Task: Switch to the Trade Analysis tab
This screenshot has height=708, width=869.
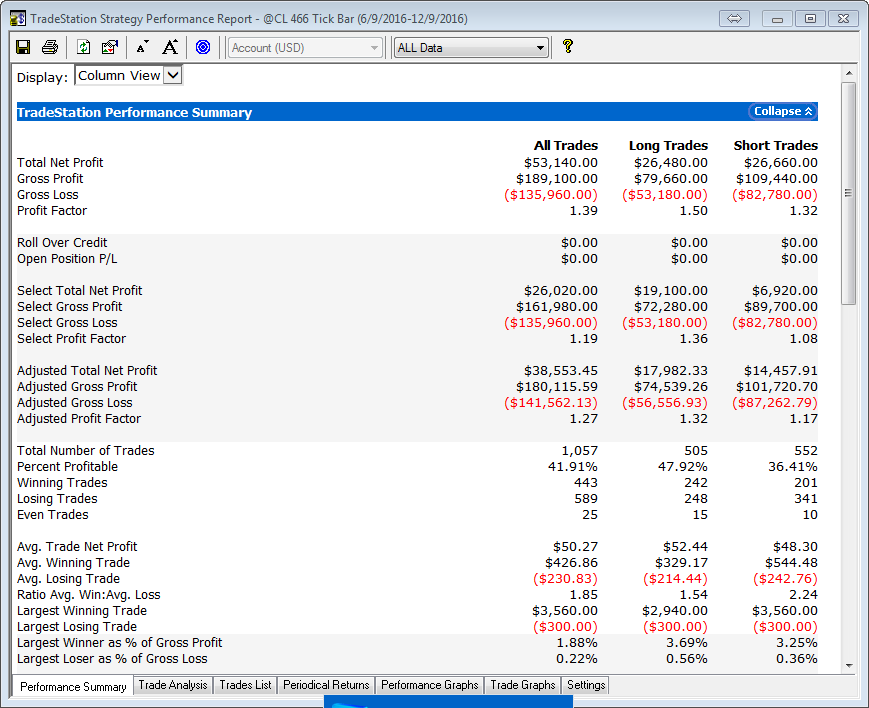Action: pos(173,685)
